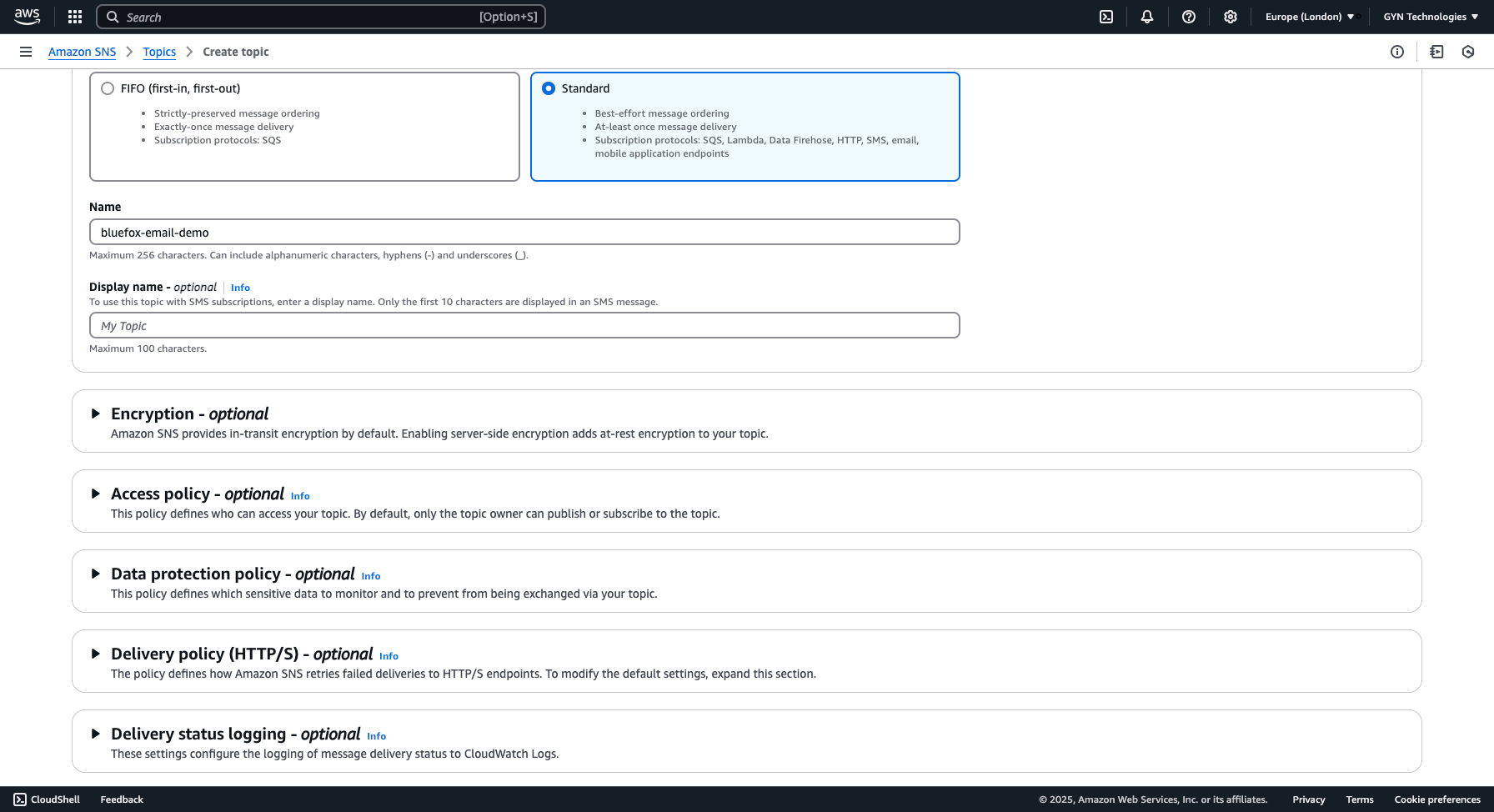Select the FIFO topic type
Image resolution: width=1494 pixels, height=812 pixels.
coord(108,88)
